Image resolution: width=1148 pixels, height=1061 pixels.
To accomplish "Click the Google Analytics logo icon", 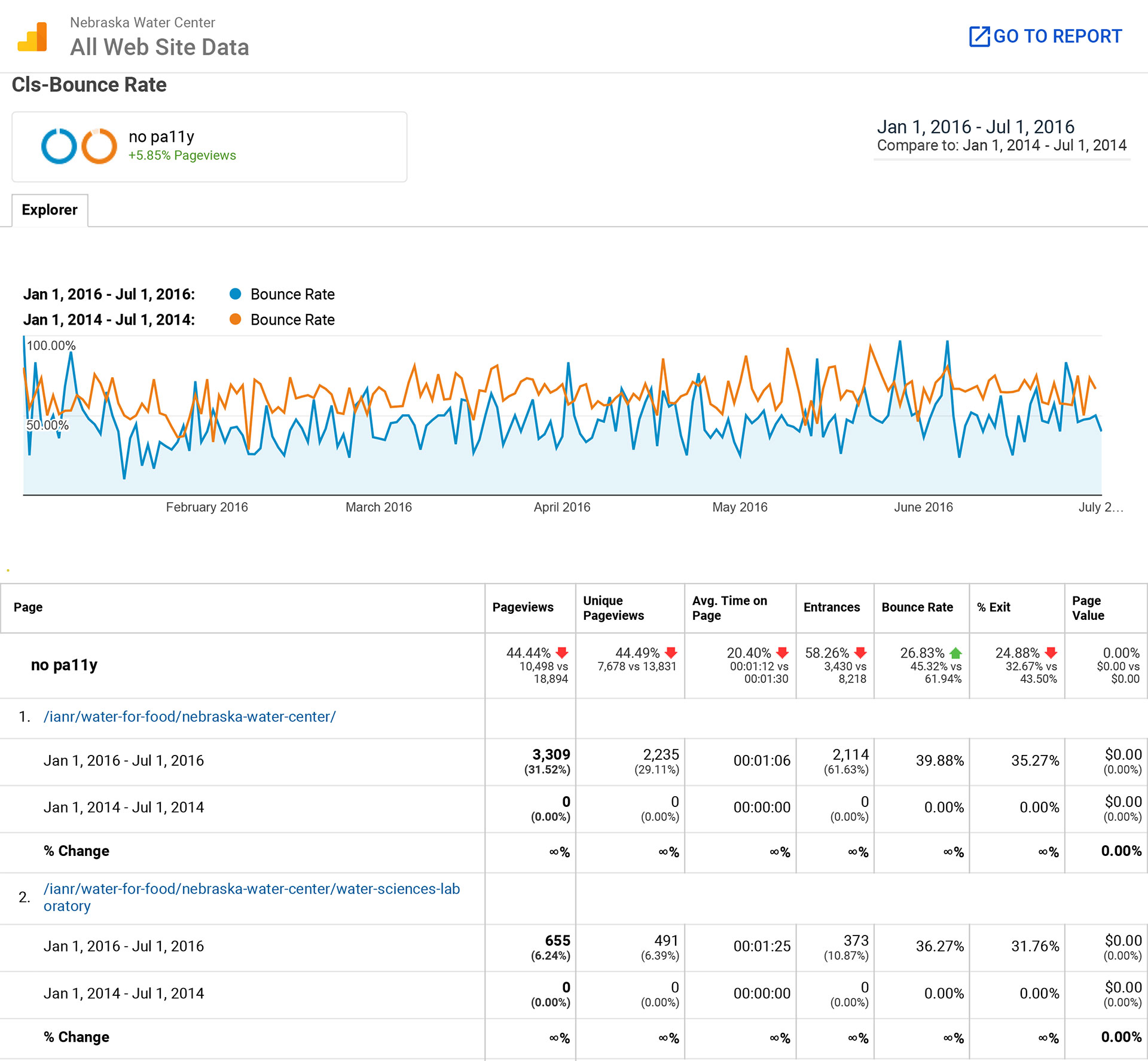I will [x=32, y=37].
